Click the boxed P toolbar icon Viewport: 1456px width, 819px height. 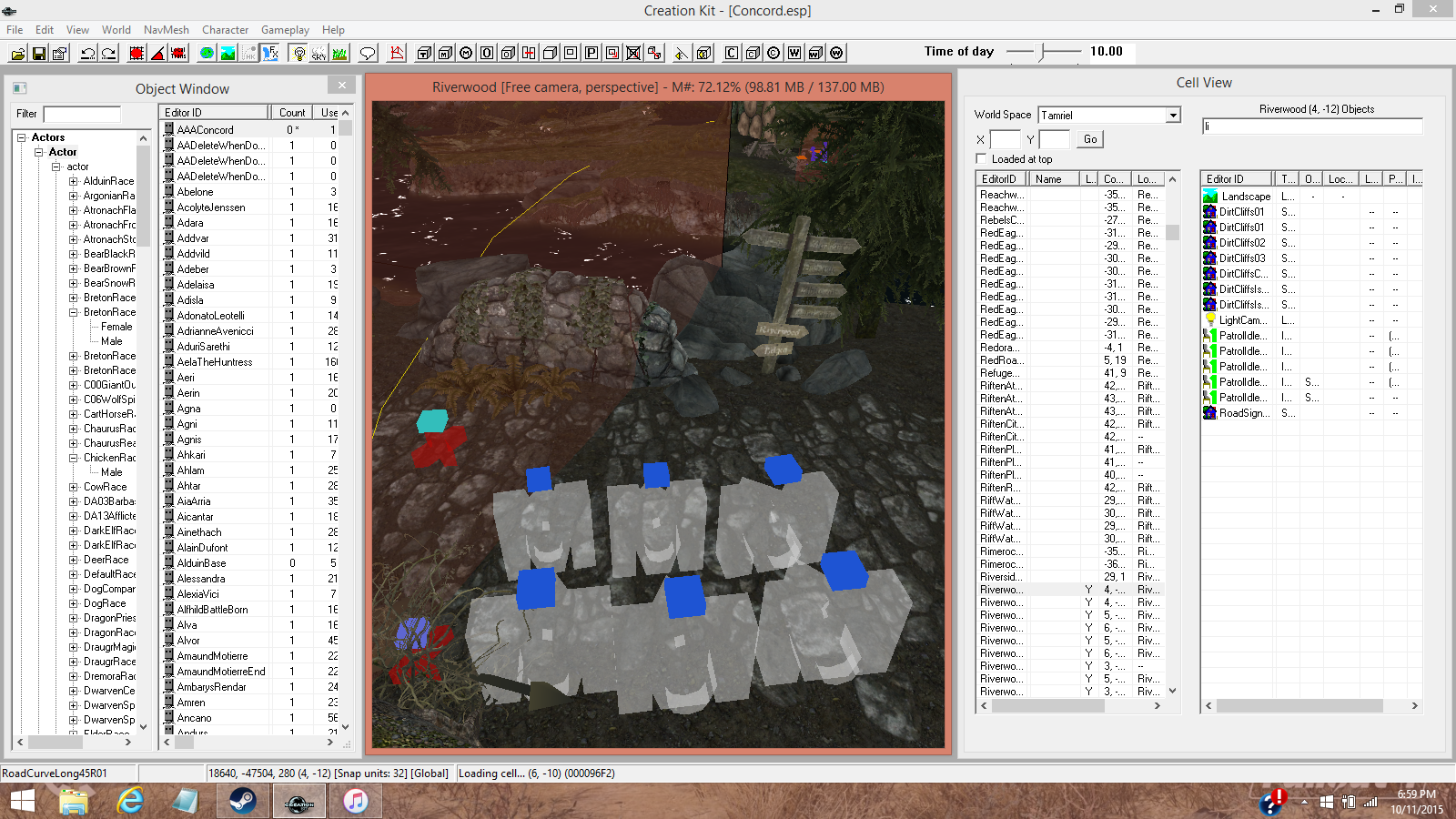click(x=591, y=53)
